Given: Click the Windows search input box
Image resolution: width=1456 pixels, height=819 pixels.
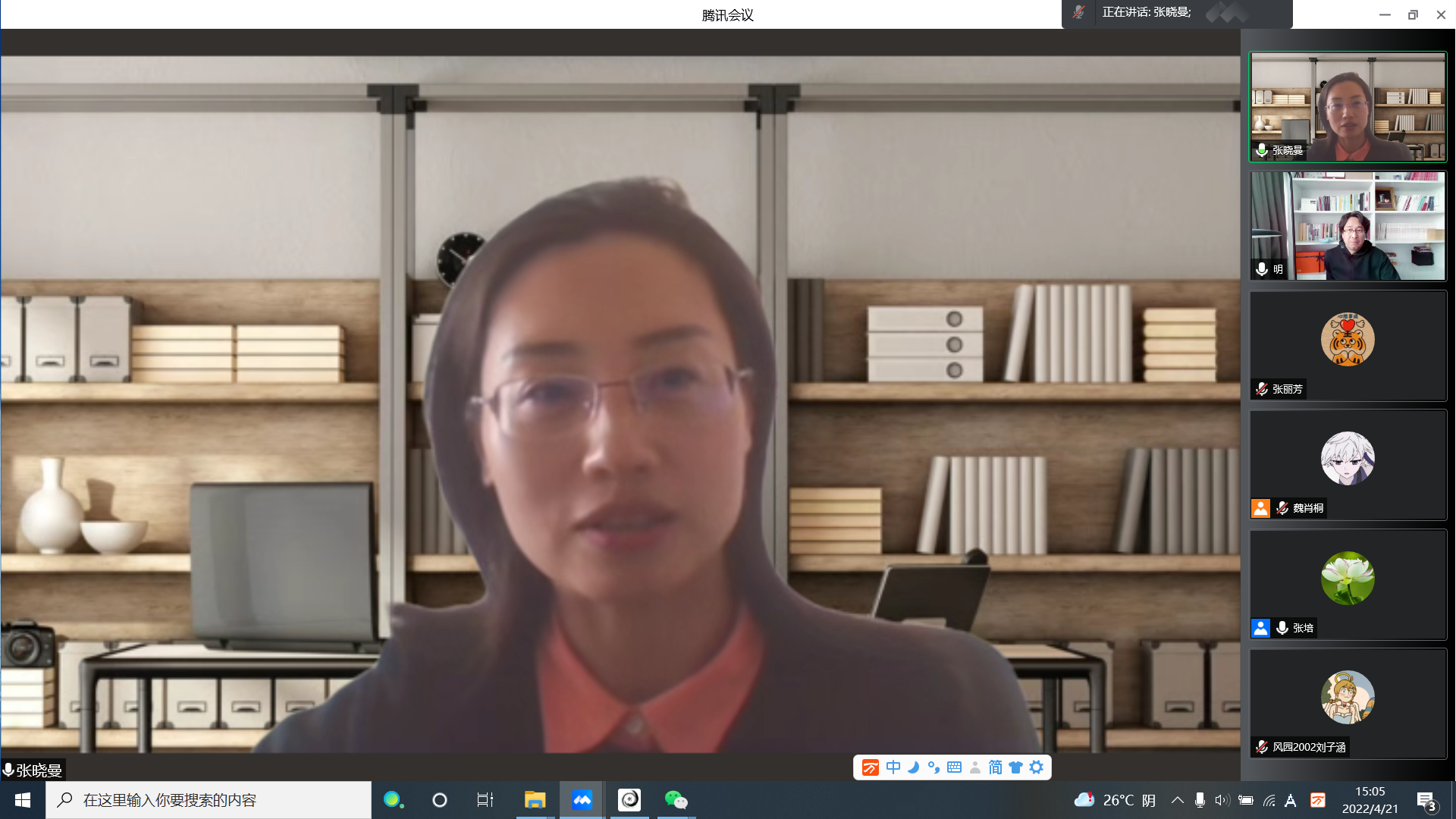Looking at the screenshot, I should 209,800.
